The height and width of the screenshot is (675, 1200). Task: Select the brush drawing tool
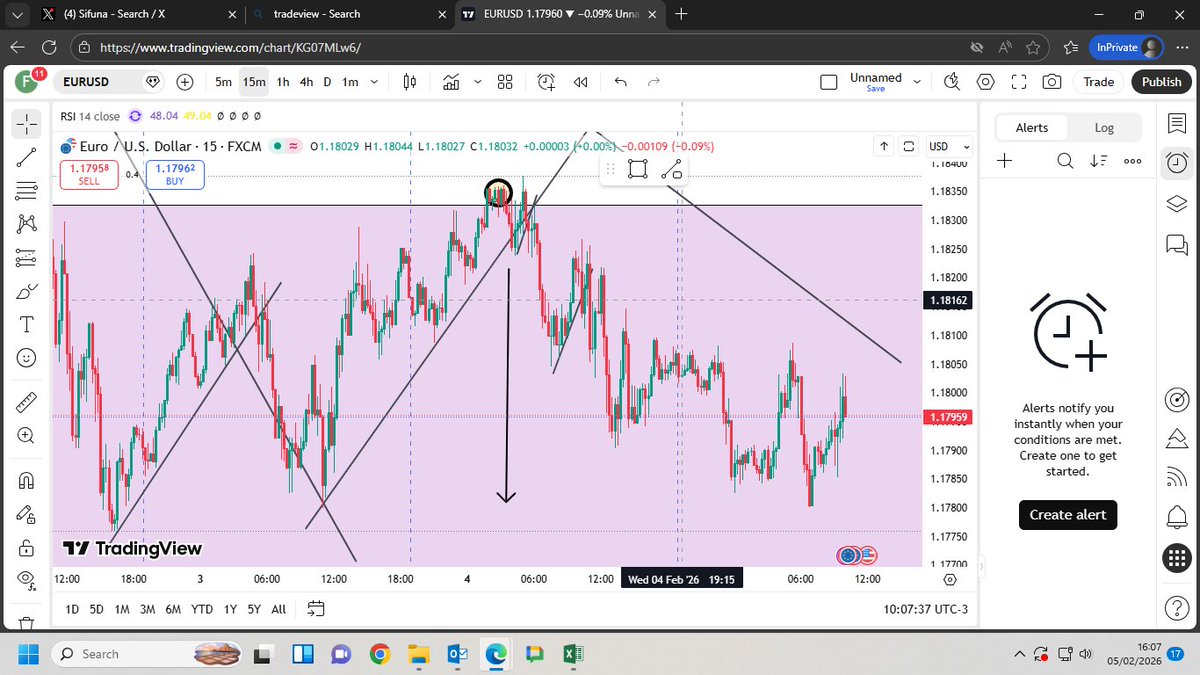point(27,292)
